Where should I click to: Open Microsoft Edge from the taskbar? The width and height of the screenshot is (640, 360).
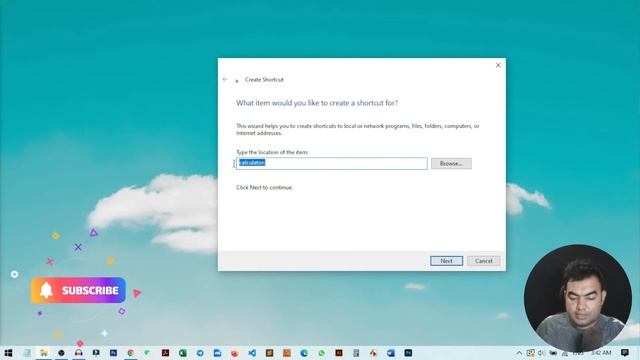pos(304,353)
